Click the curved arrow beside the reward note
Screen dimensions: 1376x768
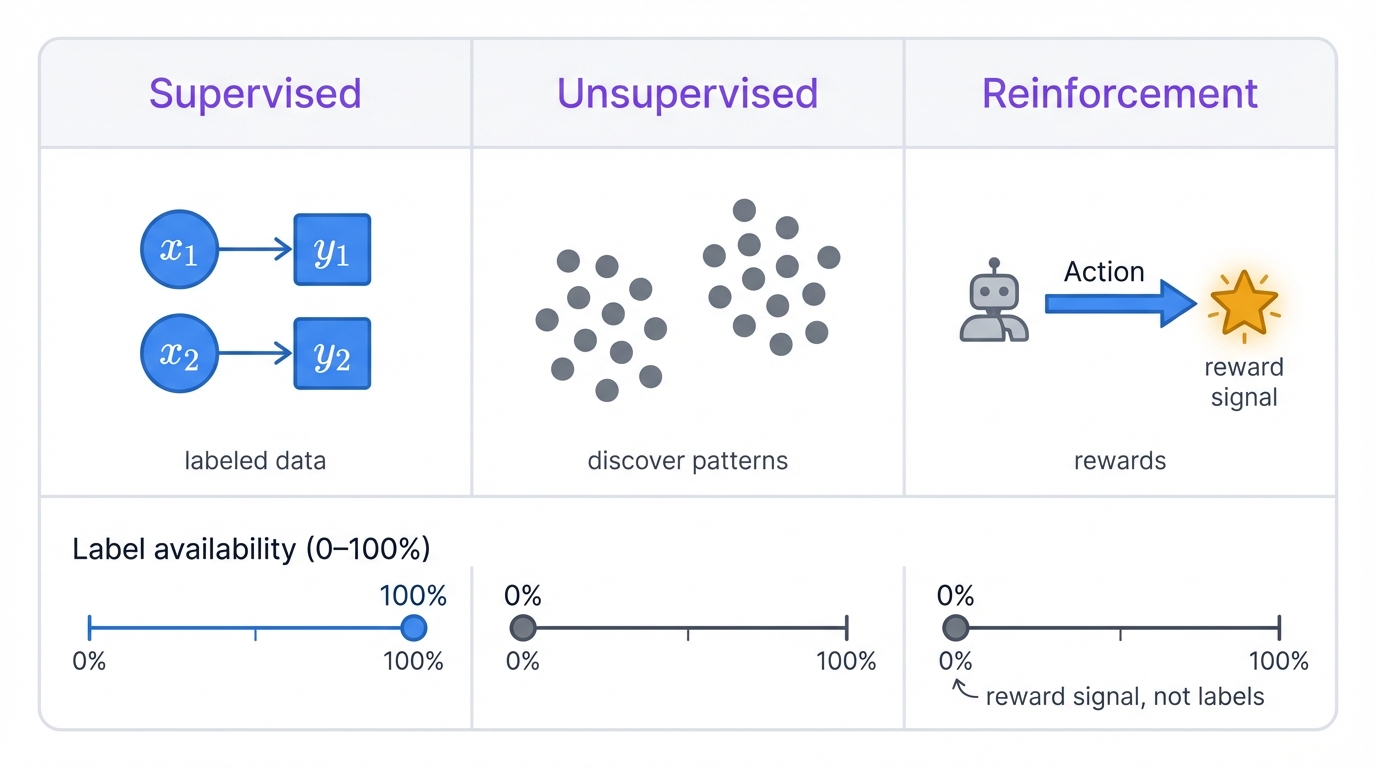pos(964,691)
